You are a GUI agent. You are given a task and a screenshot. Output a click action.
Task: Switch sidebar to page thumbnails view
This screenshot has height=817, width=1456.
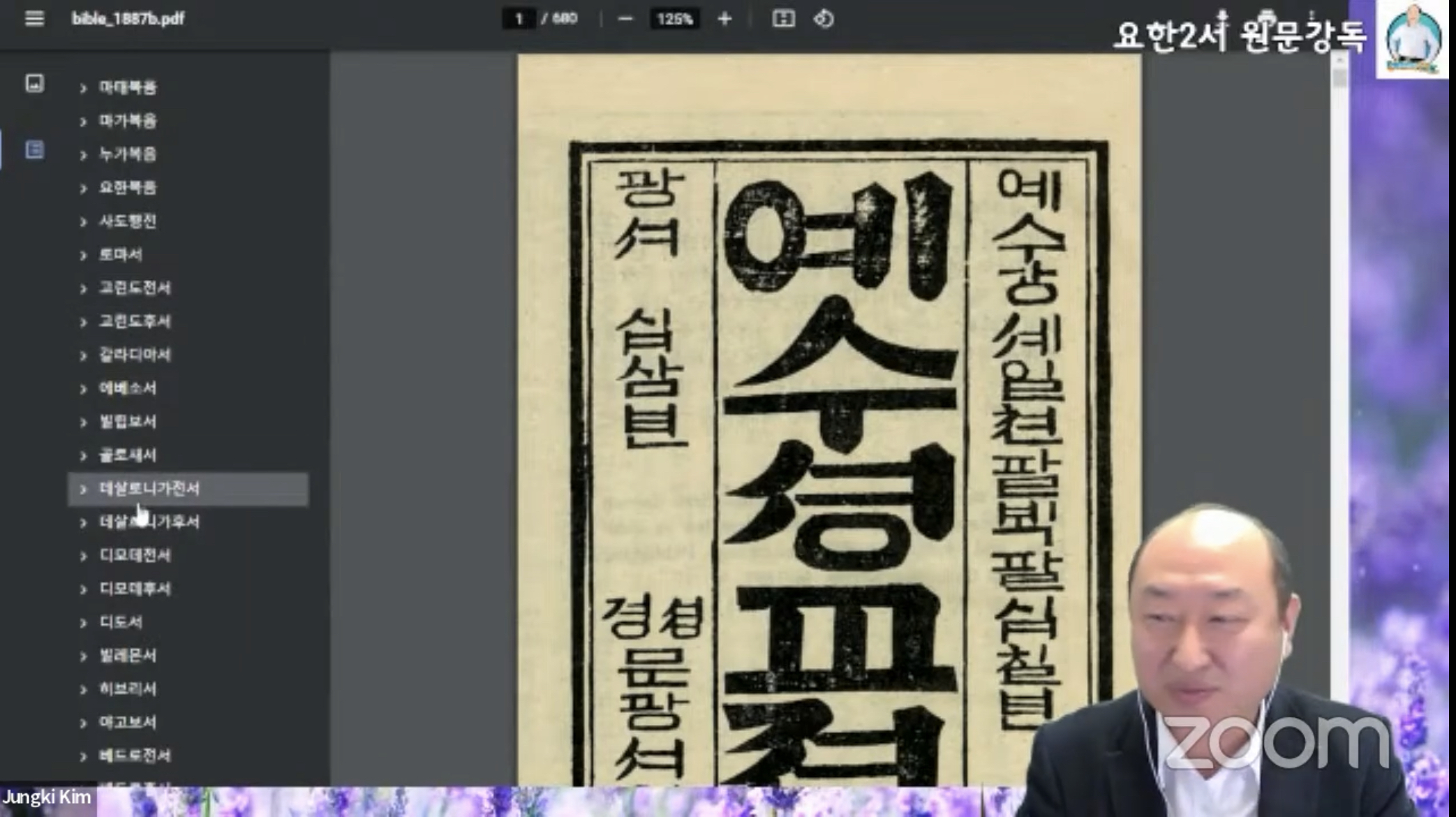pos(34,84)
